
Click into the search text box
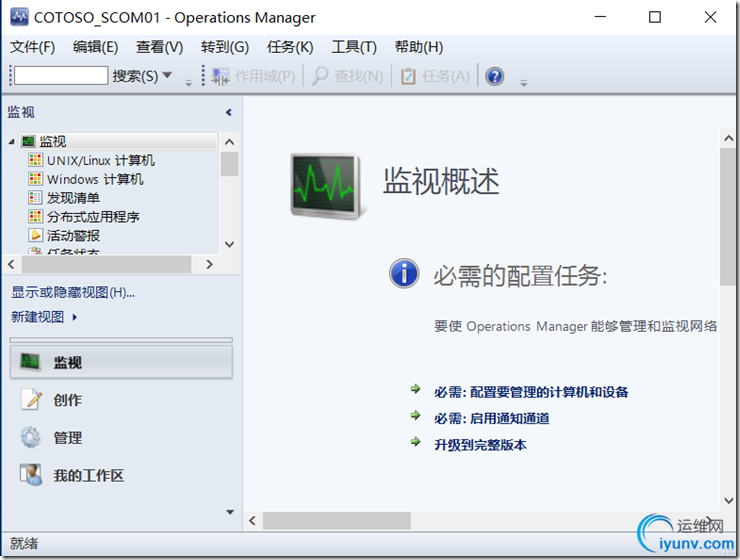point(61,75)
